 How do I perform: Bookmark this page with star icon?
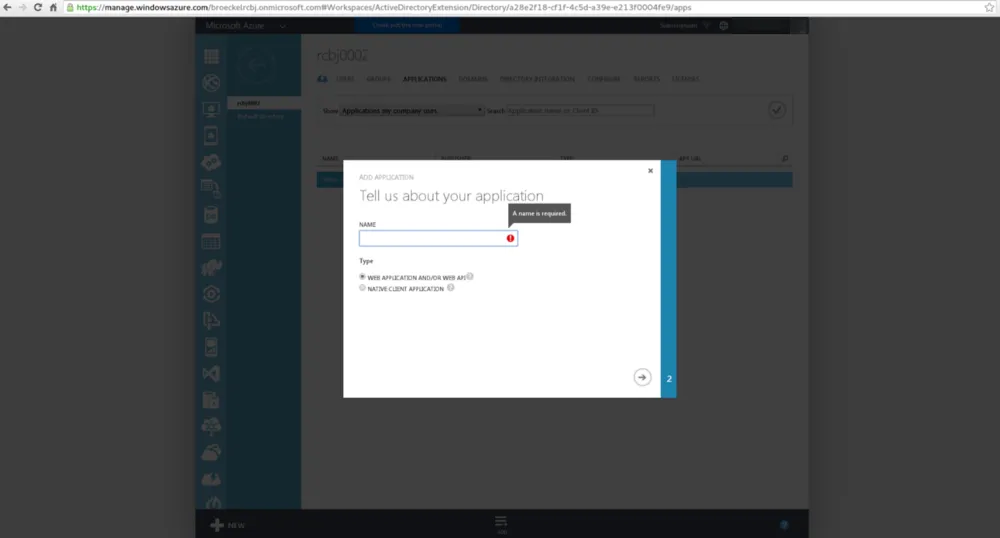click(x=989, y=8)
